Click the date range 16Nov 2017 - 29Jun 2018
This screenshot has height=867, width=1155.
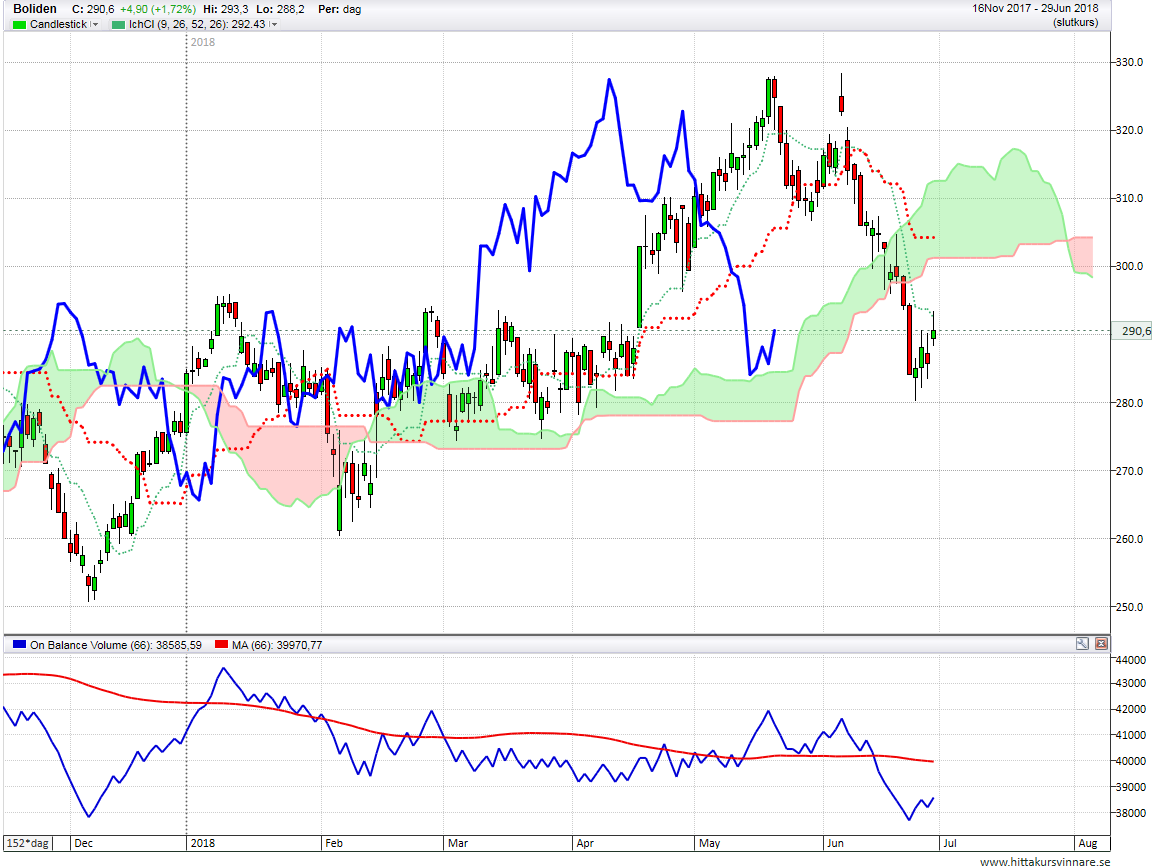pyautogui.click(x=1035, y=8)
